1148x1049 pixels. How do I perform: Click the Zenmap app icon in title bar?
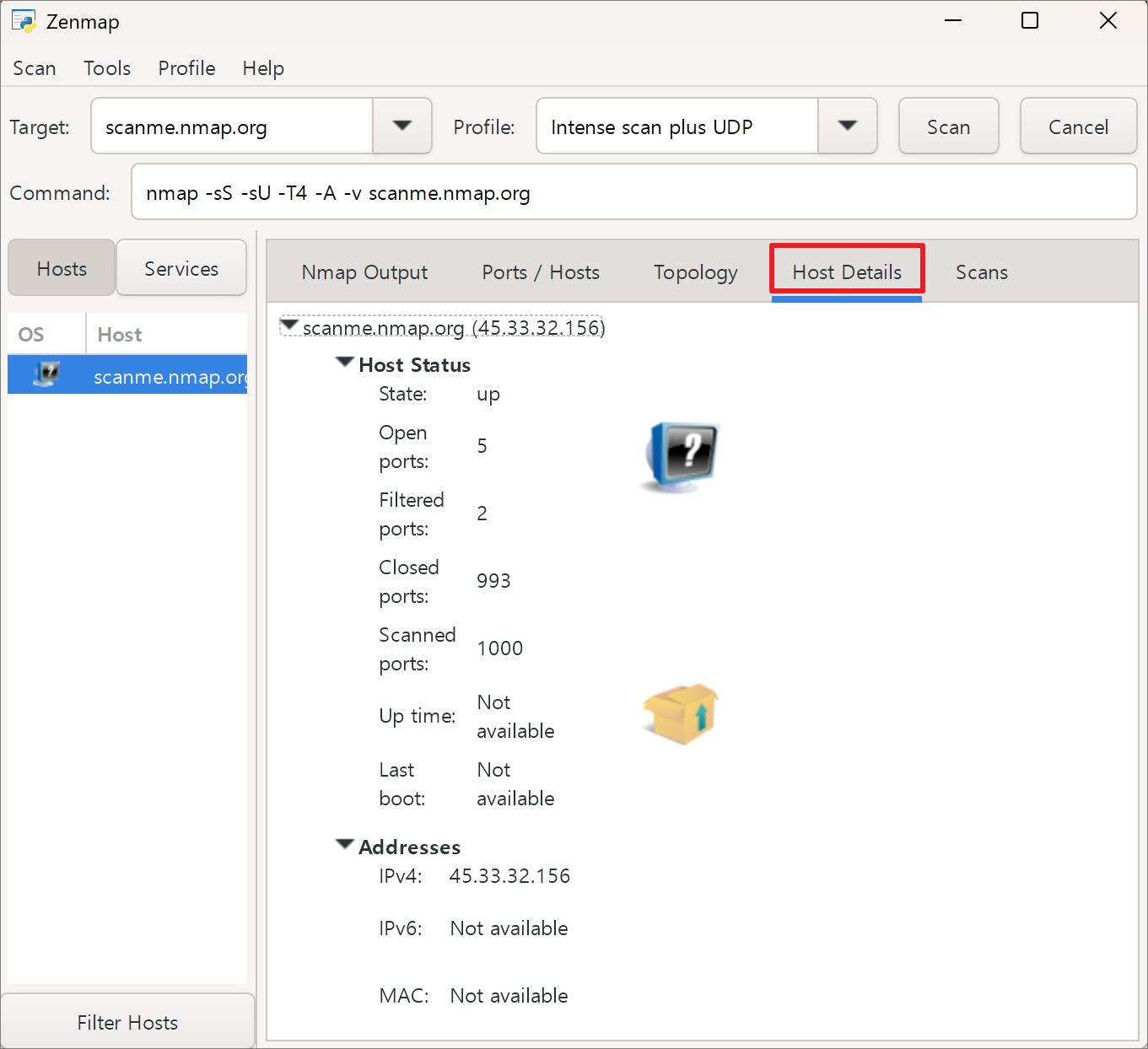[24, 21]
